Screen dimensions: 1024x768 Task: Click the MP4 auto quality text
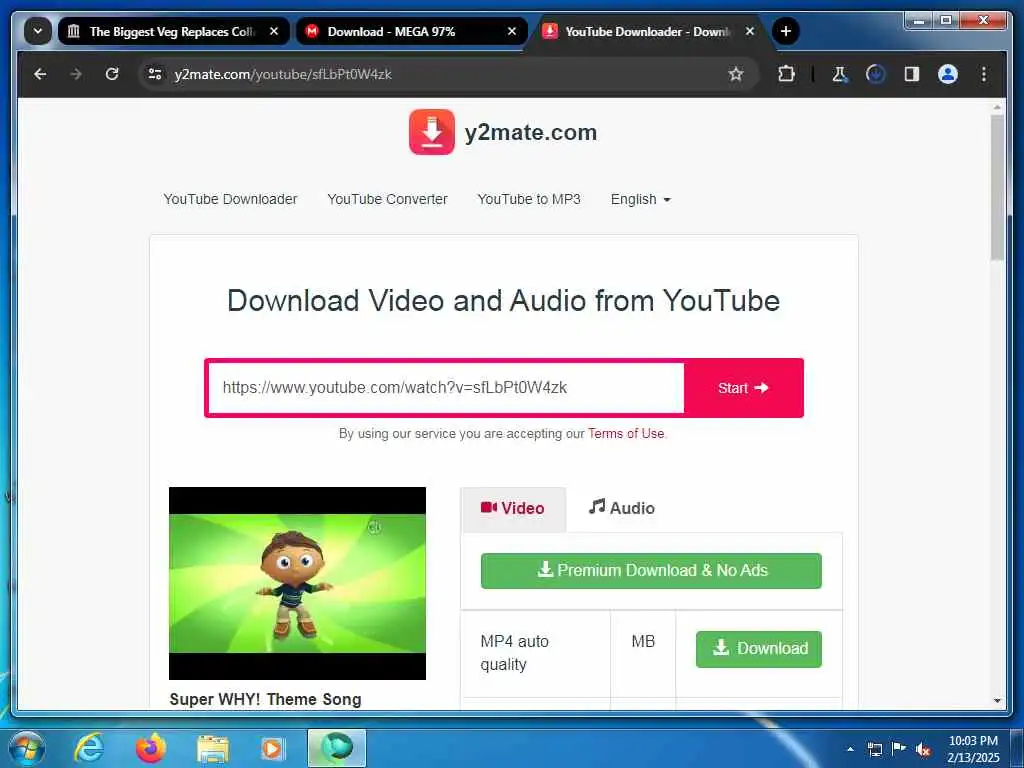515,653
